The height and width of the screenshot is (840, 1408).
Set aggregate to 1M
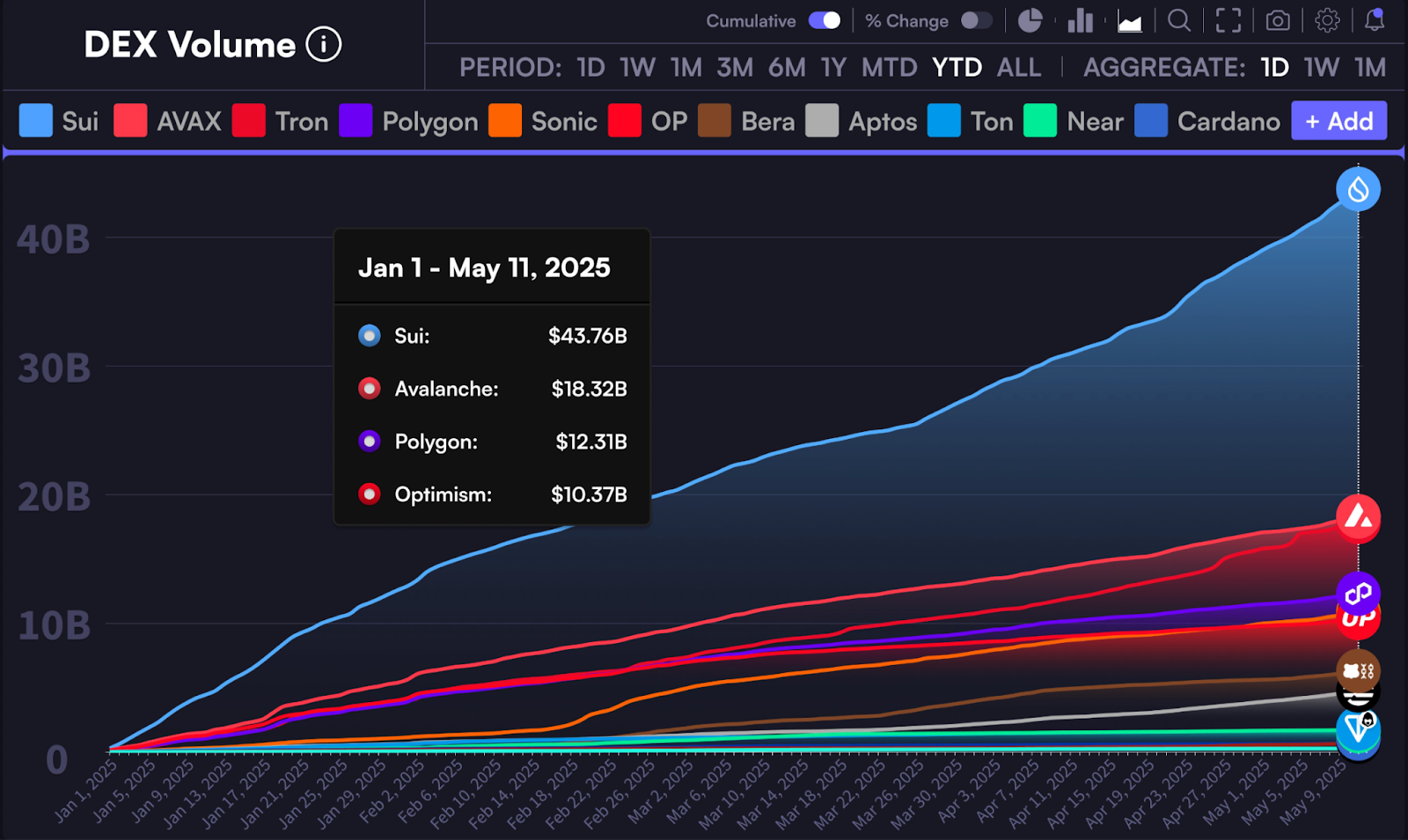click(1370, 68)
